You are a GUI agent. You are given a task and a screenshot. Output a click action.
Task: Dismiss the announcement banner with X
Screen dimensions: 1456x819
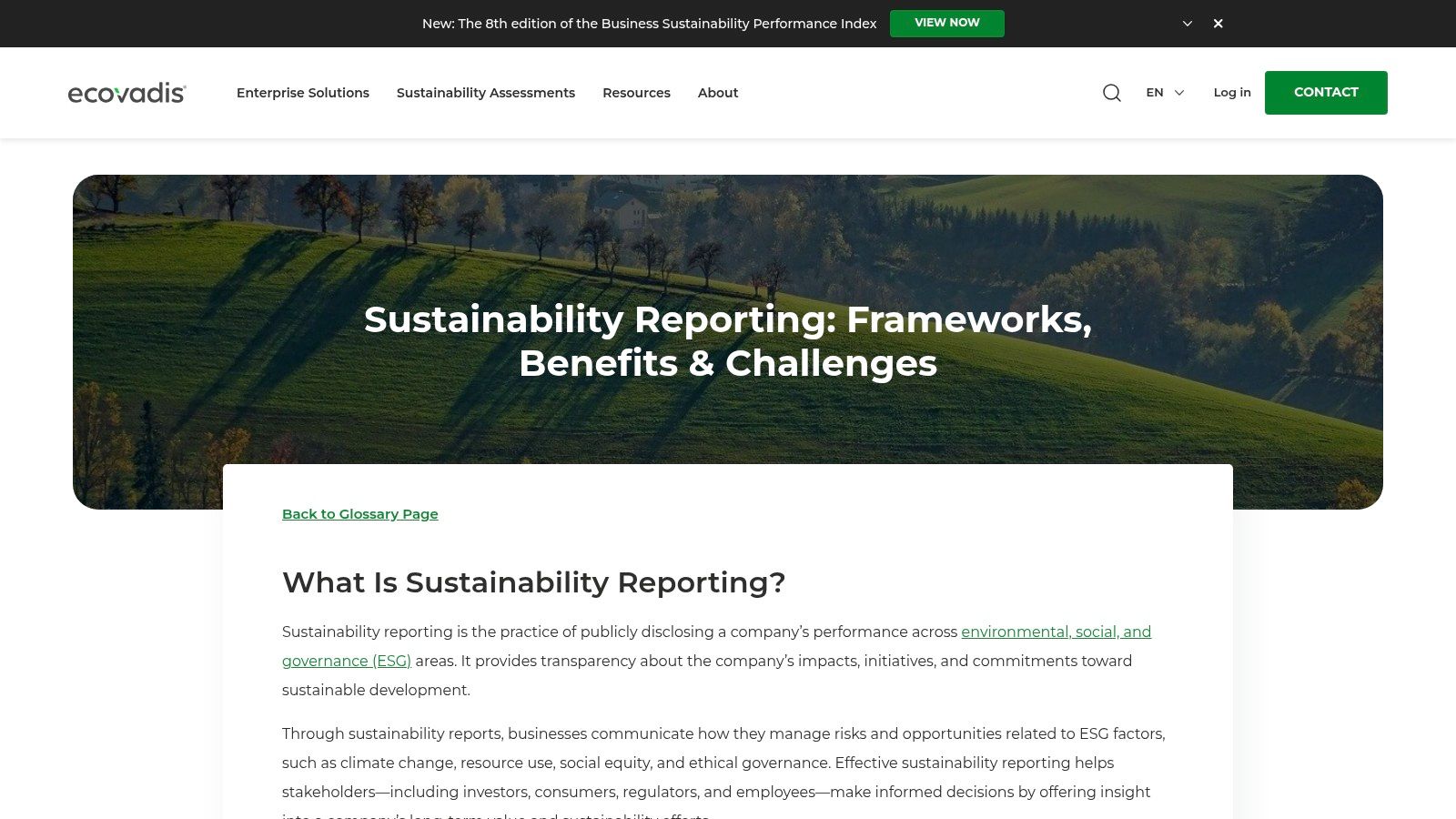tap(1218, 24)
